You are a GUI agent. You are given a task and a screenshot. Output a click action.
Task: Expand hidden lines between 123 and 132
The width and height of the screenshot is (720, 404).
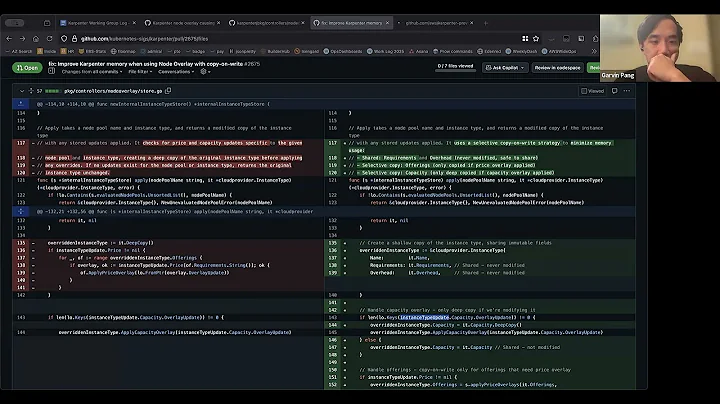[21, 212]
